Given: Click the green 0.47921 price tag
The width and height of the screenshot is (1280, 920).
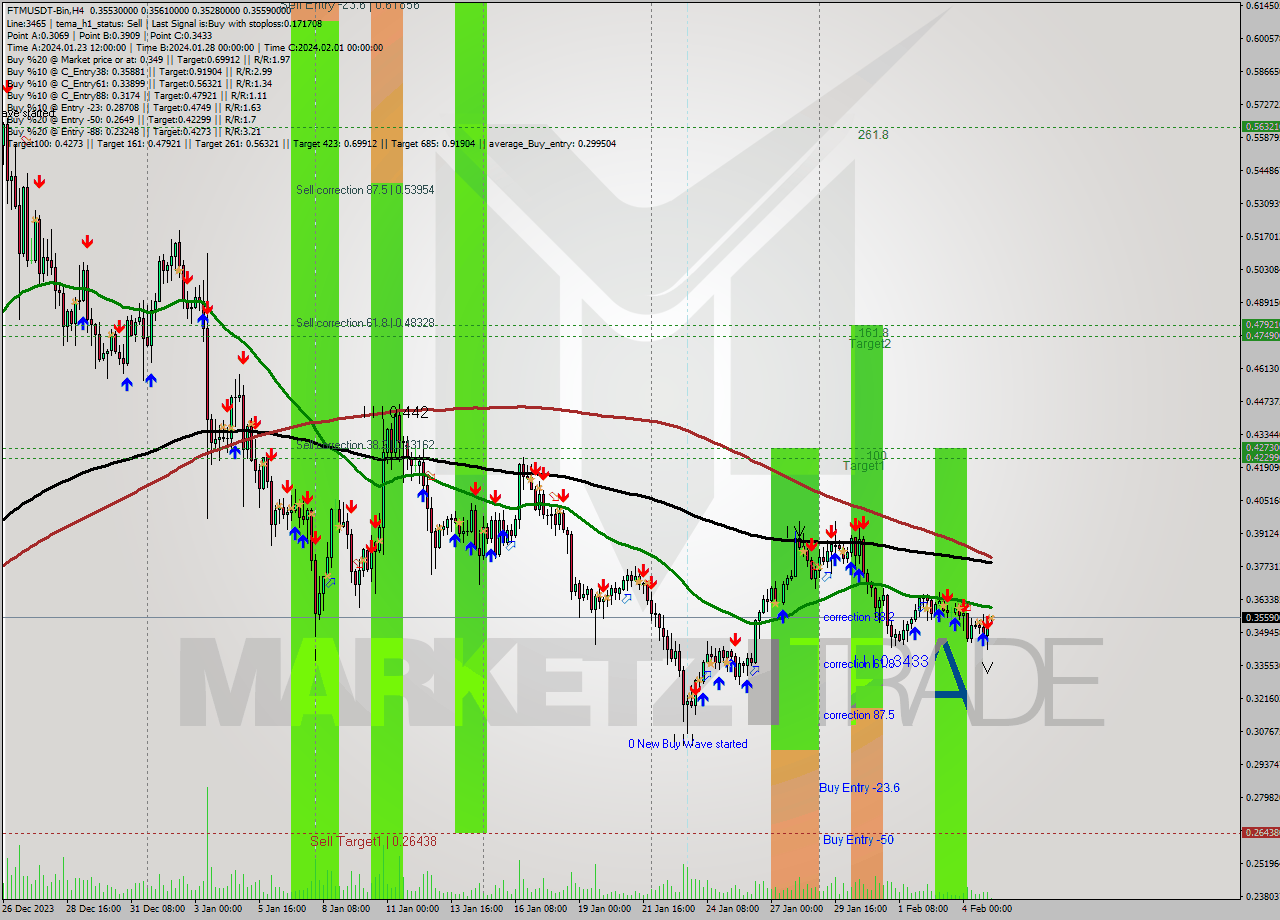Looking at the screenshot, I should (1260, 324).
